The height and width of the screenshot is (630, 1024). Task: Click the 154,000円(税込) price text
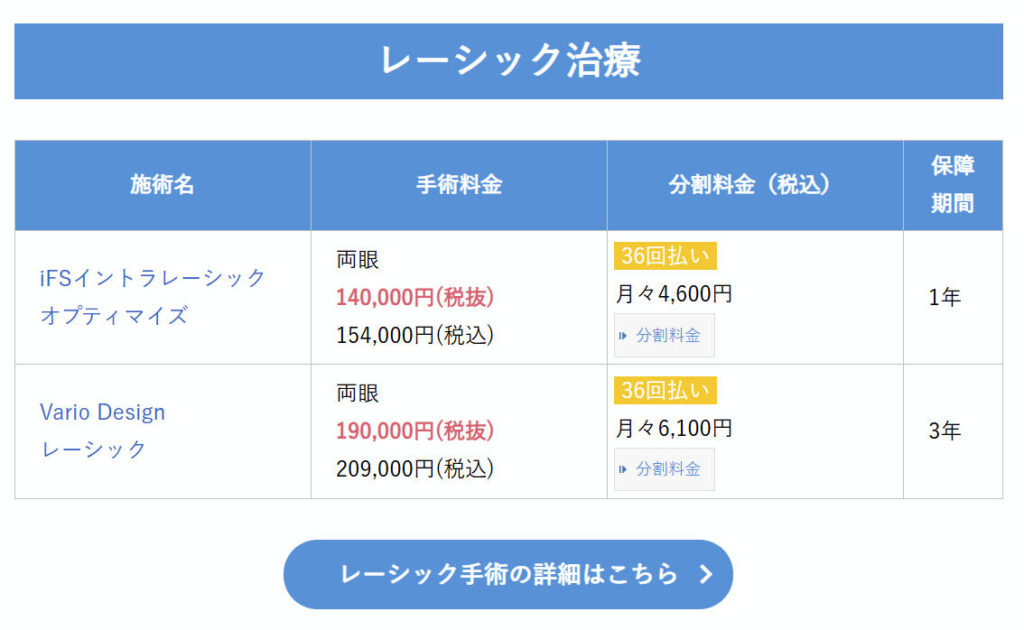415,335
